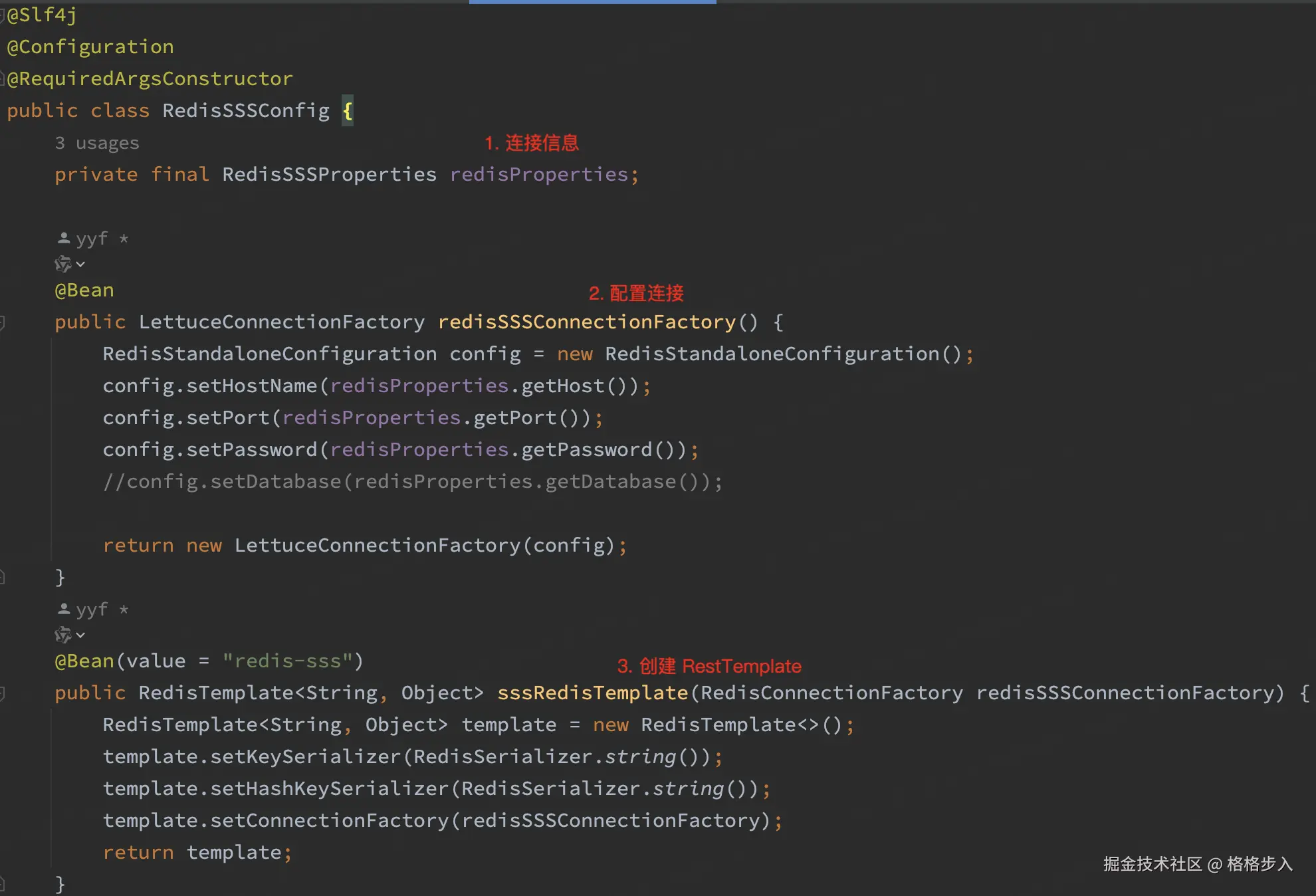Click the redisSSSConnectionFactory method name declaration
The image size is (1316, 896).
pyautogui.click(x=587, y=322)
